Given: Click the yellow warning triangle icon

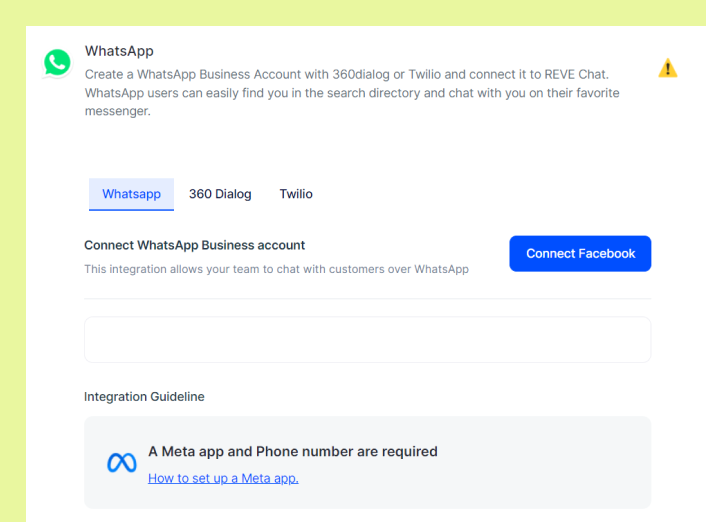Looking at the screenshot, I should pos(668,68).
